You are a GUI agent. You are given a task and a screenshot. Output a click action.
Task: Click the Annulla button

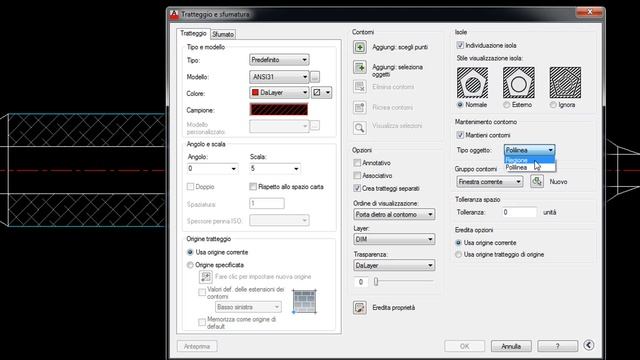click(511, 346)
